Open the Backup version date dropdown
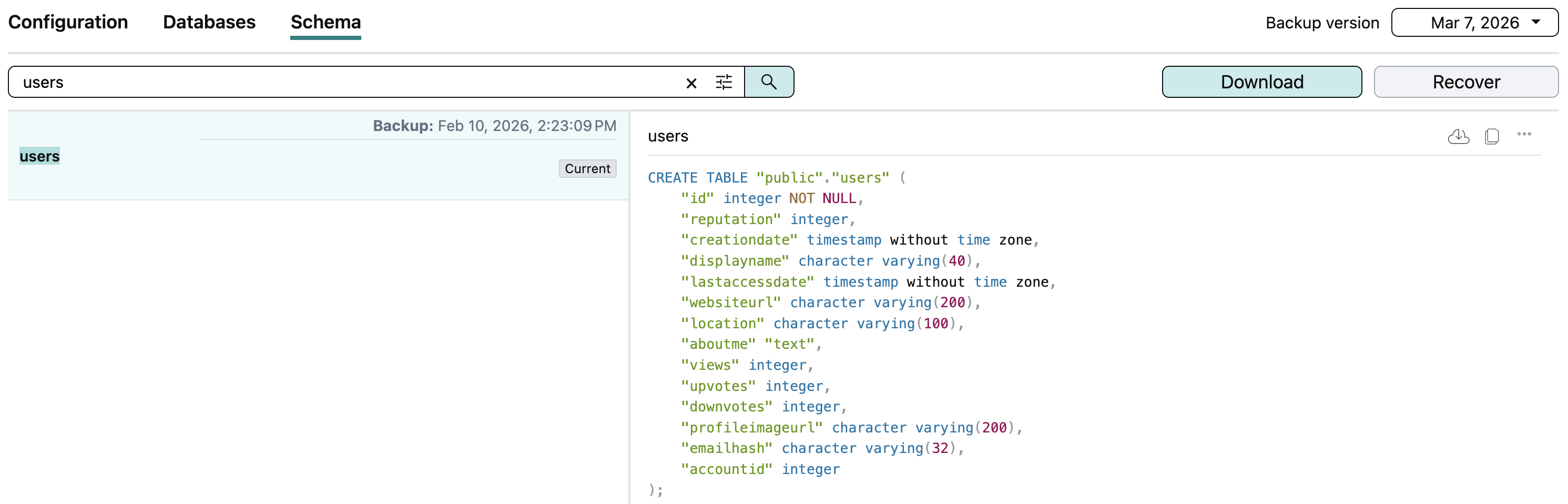 tap(1474, 23)
